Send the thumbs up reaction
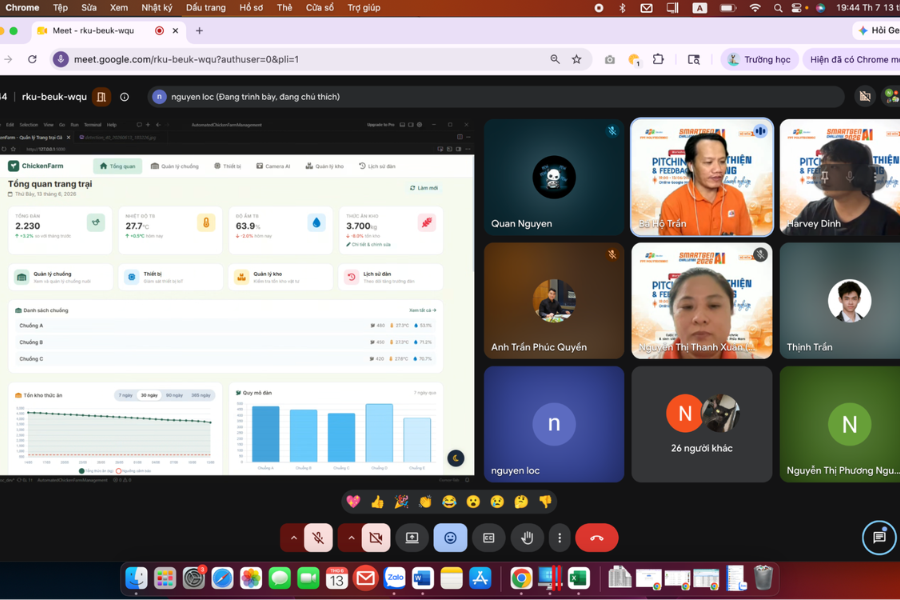This screenshot has height=600, width=900. click(x=377, y=502)
